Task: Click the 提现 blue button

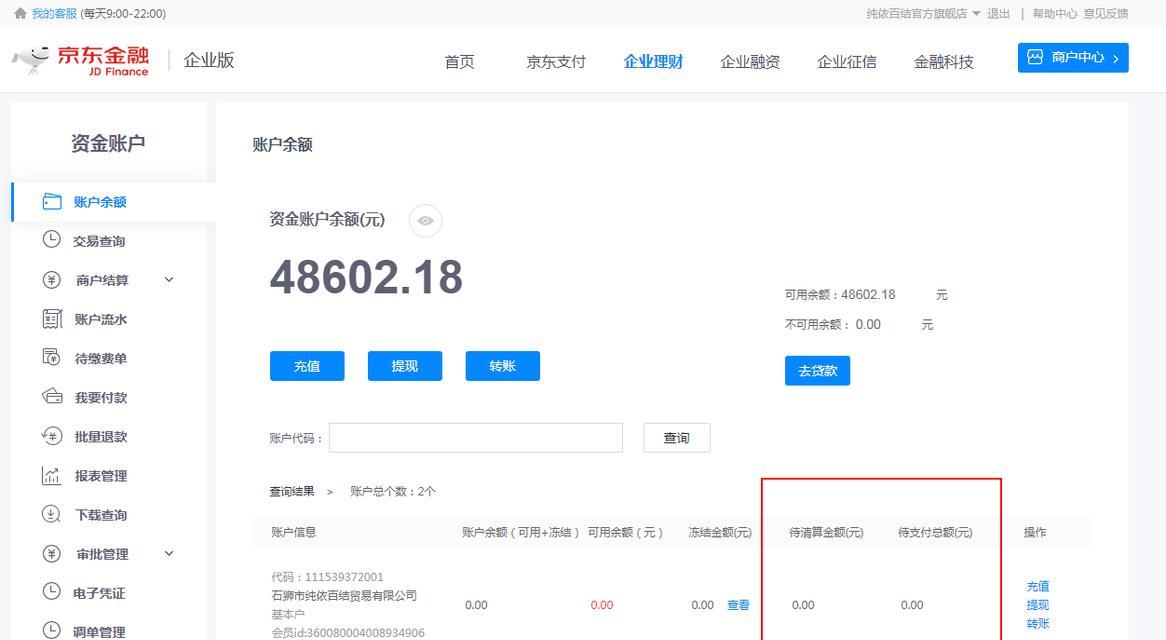Action: coord(405,366)
